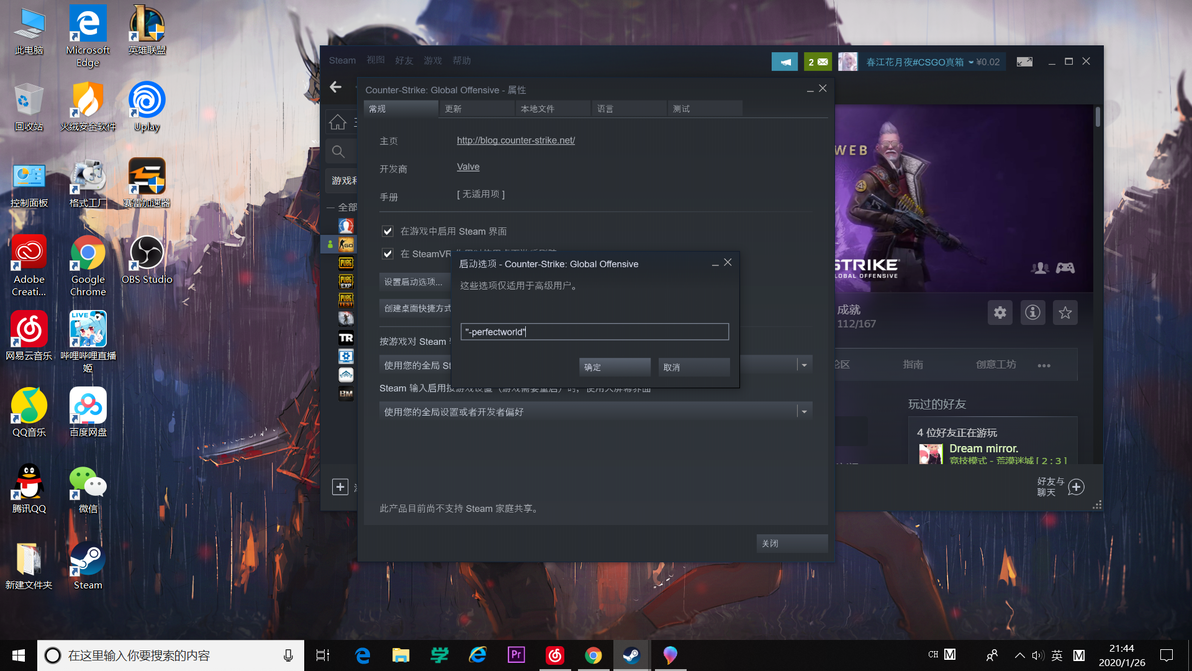Open Google Chrome desktop icon
The width and height of the screenshot is (1192, 671).
(x=87, y=266)
